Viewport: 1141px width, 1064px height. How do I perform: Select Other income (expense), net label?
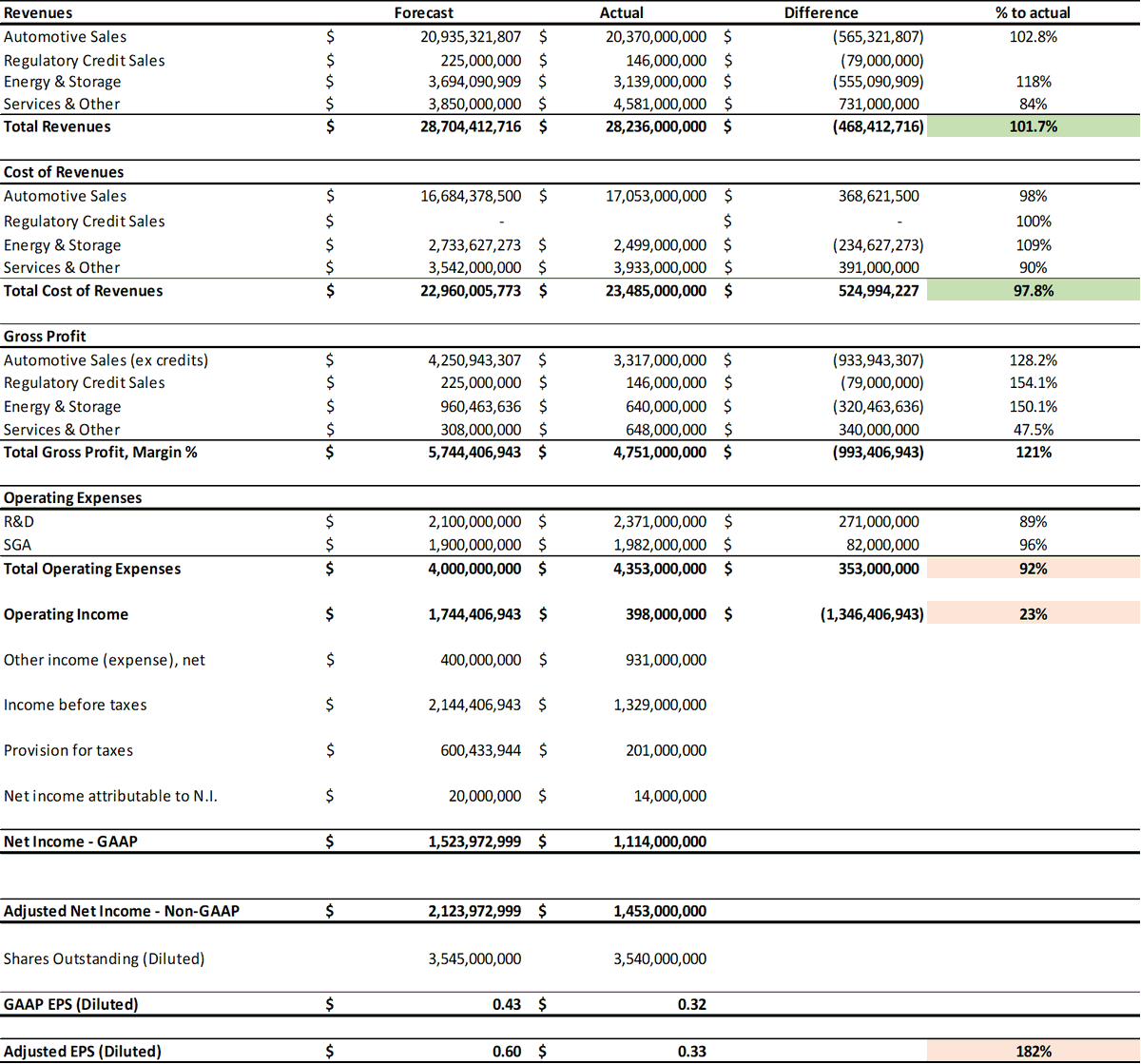click(x=104, y=660)
